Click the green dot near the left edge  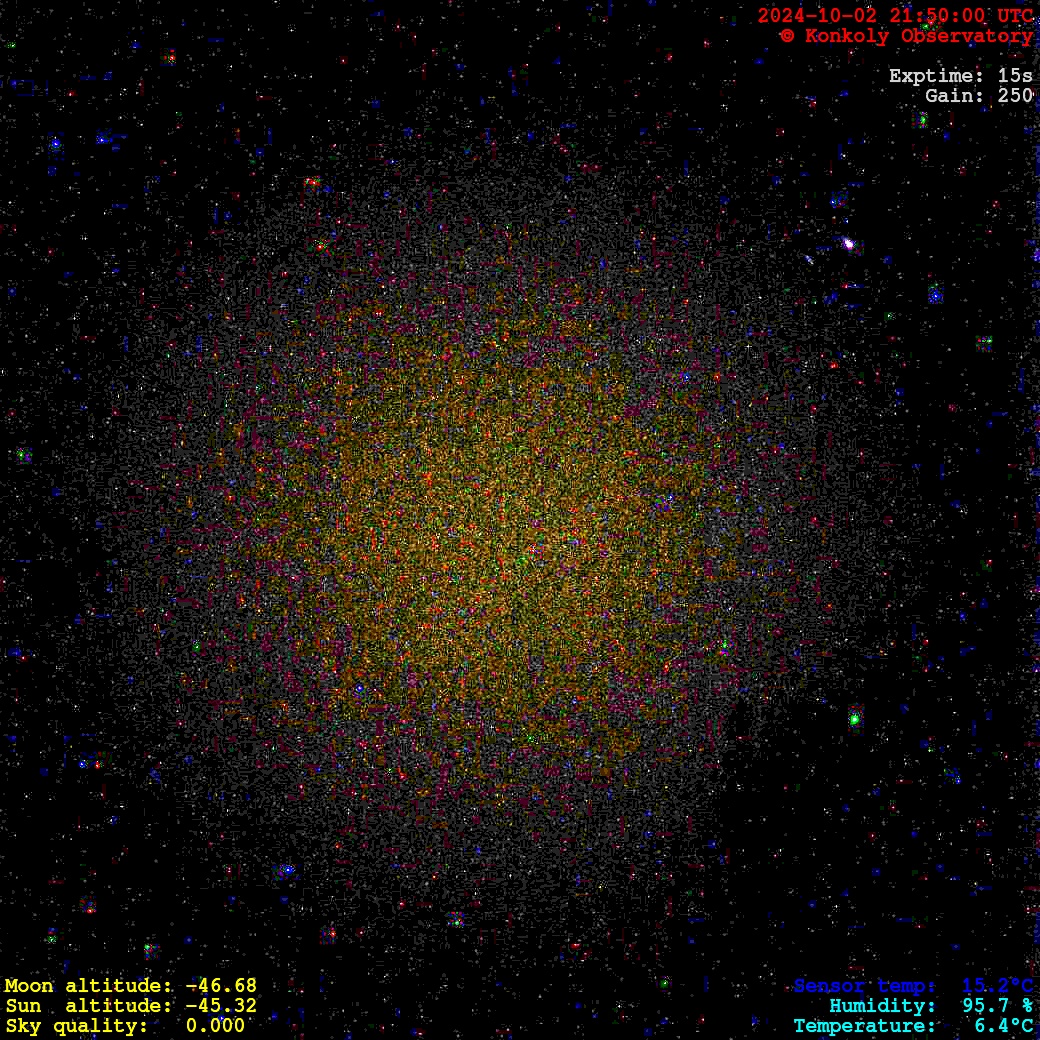pyautogui.click(x=21, y=455)
